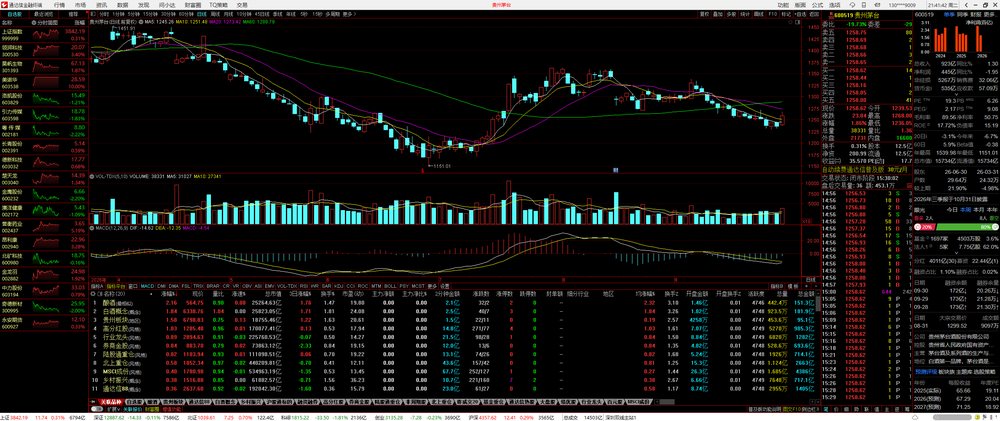This screenshot has width=1000, height=421.
Task: Open the 数据 menu
Action: [x=122, y=4]
